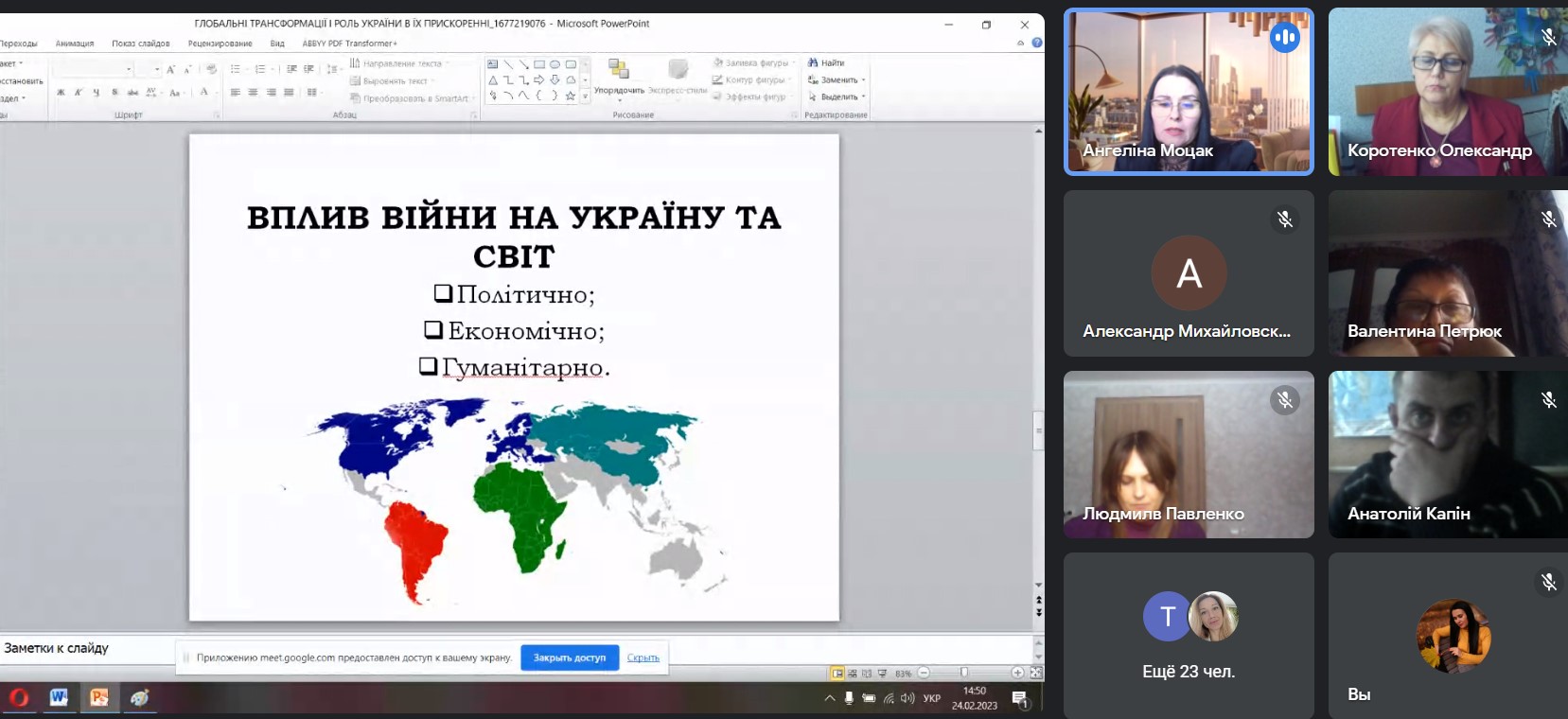This screenshot has height=719, width=1568.
Task: Click the PowerPoint Help question mark icon
Action: coord(1037,43)
